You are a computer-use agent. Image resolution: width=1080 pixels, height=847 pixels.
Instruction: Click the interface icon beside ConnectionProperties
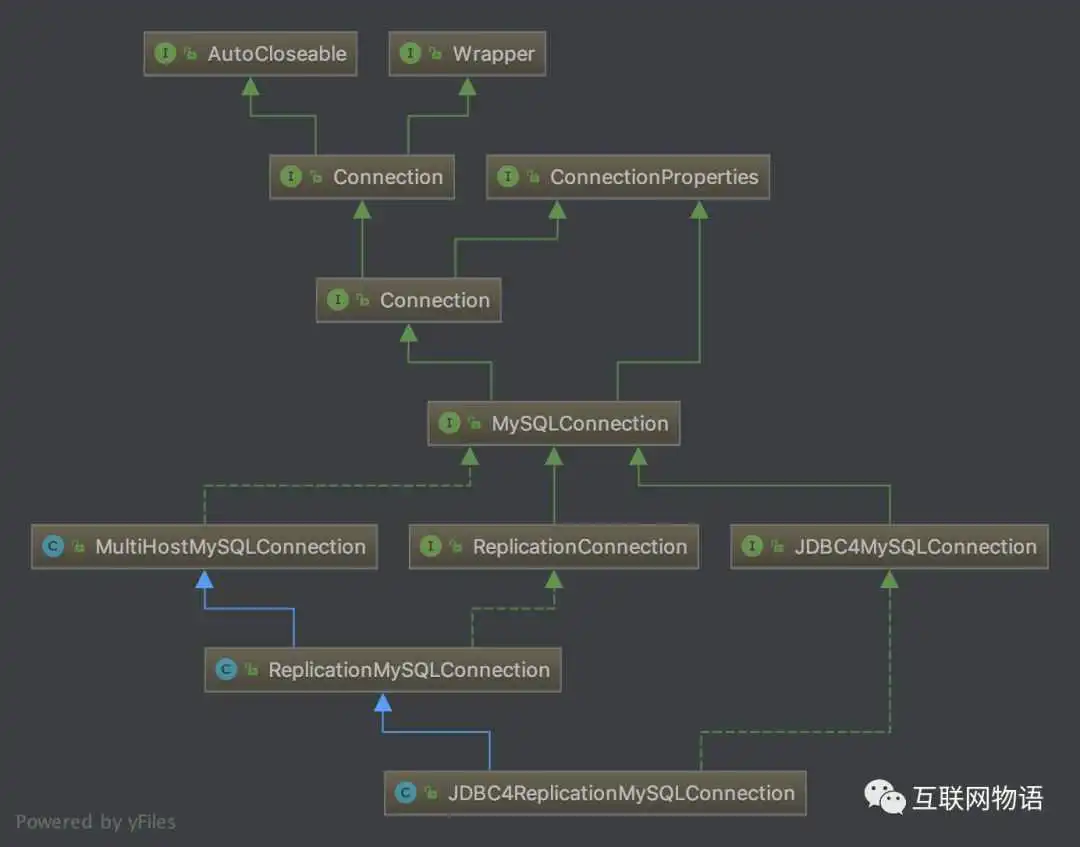point(508,176)
